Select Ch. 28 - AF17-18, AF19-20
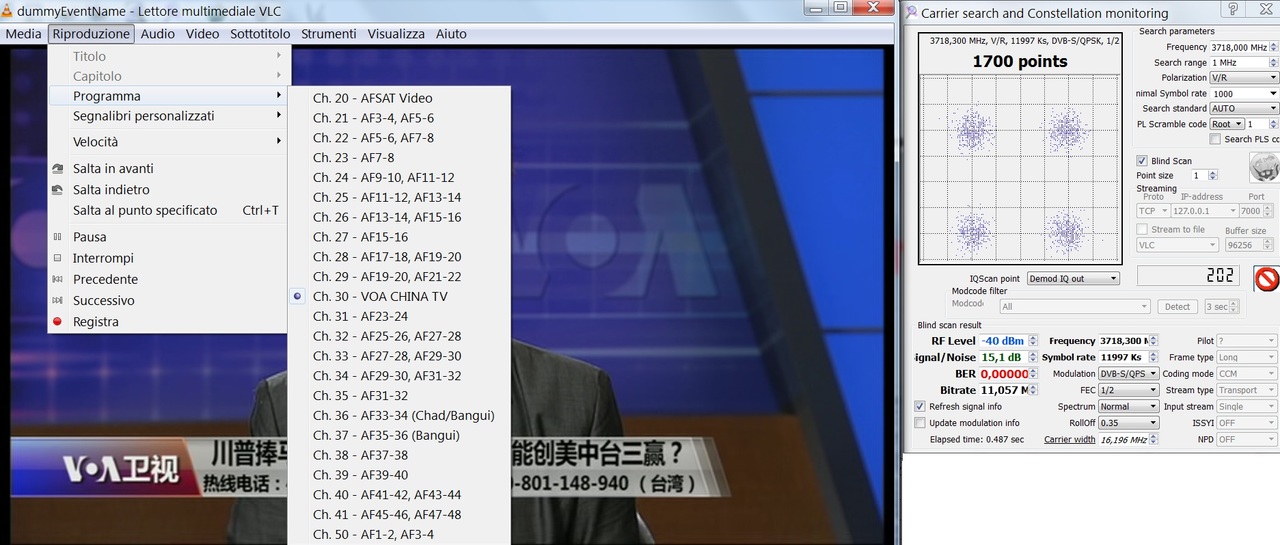 [399, 257]
